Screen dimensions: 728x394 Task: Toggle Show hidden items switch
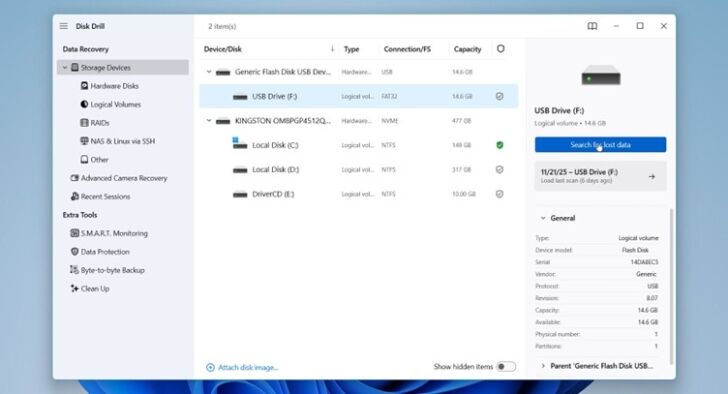click(506, 367)
